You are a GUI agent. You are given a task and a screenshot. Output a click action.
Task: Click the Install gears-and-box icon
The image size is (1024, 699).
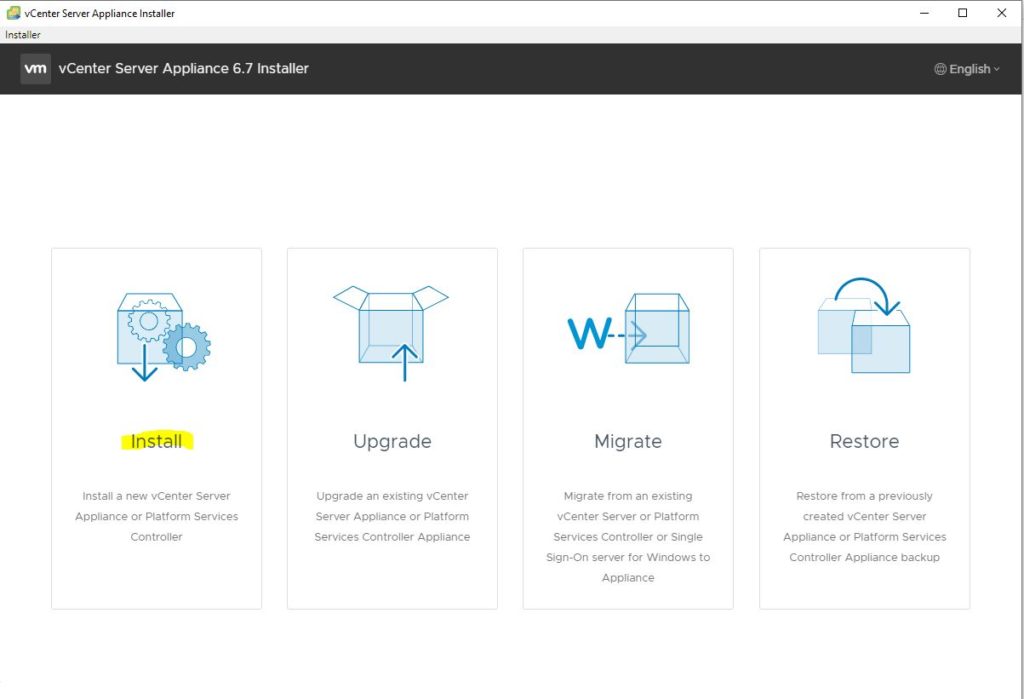tap(164, 336)
